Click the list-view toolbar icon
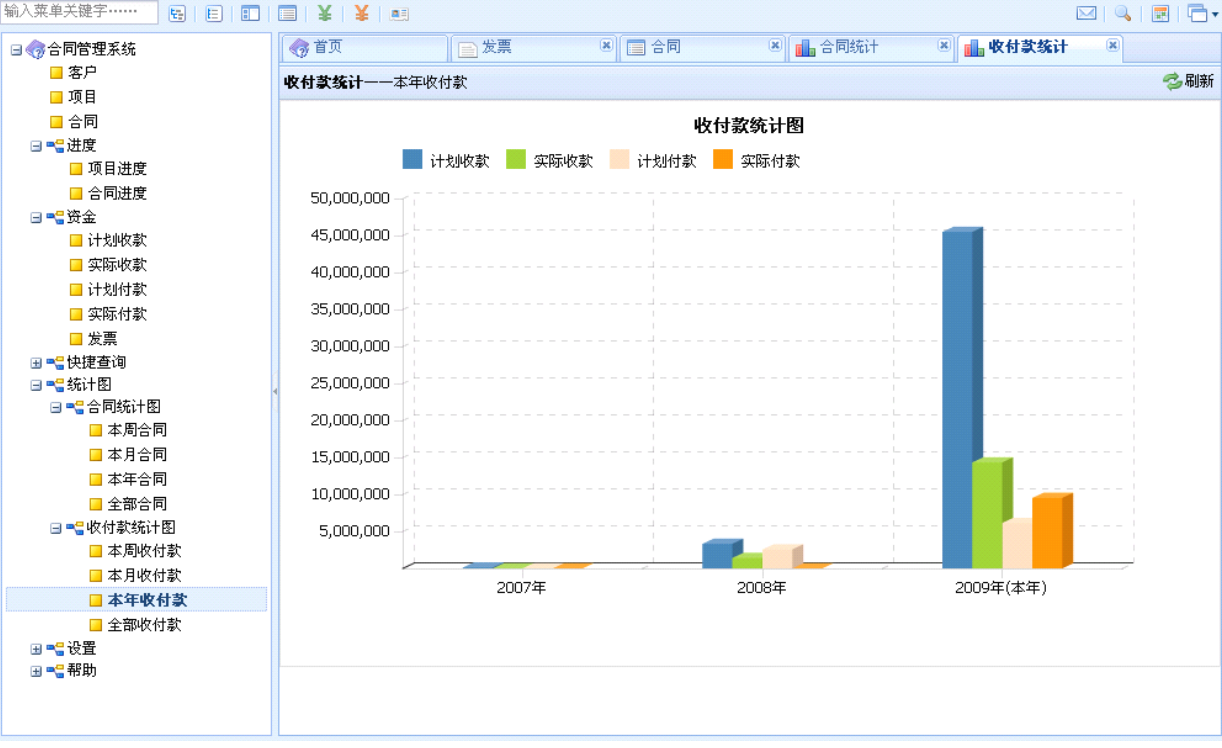 pyautogui.click(x=214, y=14)
